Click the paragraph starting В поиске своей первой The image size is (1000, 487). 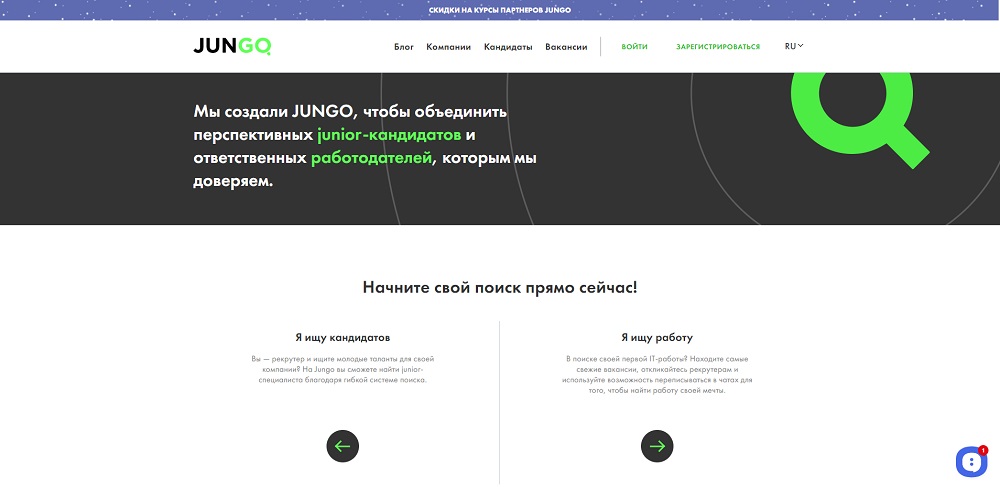657,375
